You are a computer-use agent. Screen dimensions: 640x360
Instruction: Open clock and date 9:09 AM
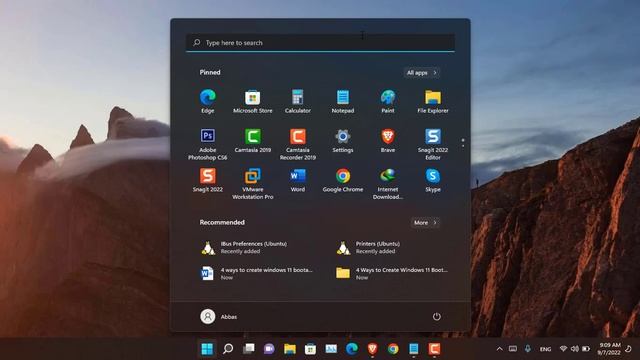point(609,349)
